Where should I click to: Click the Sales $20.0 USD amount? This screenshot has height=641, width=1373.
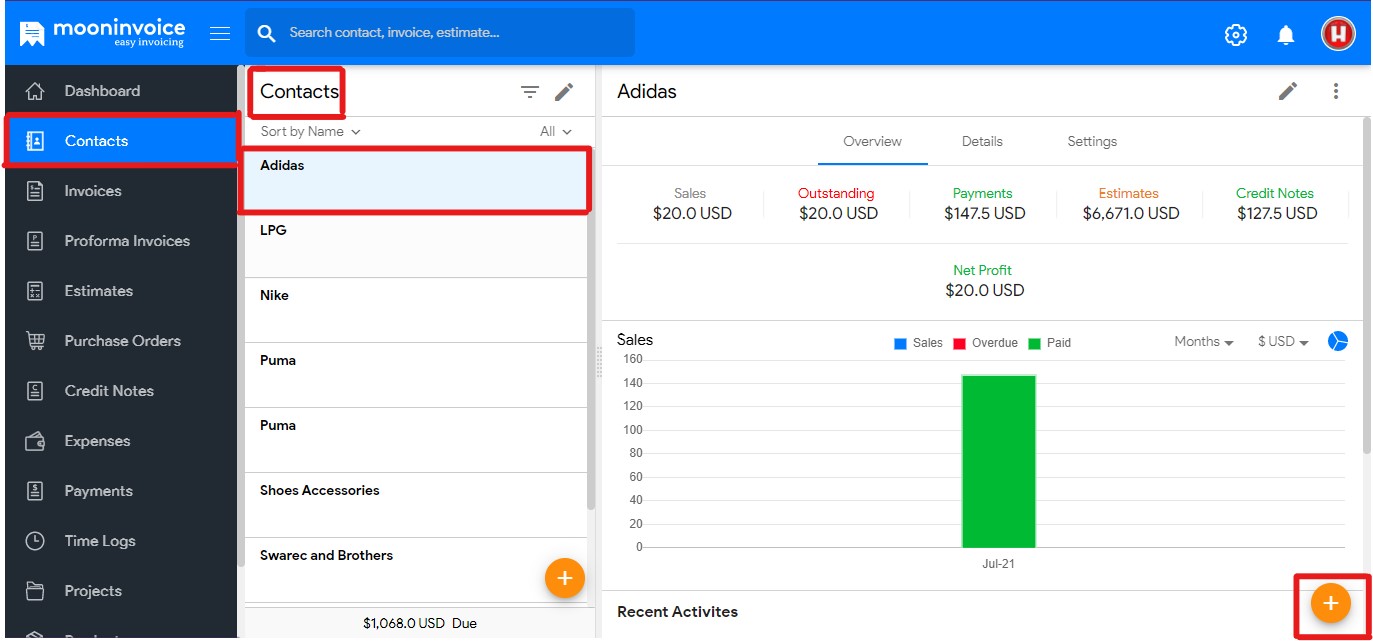(x=692, y=213)
